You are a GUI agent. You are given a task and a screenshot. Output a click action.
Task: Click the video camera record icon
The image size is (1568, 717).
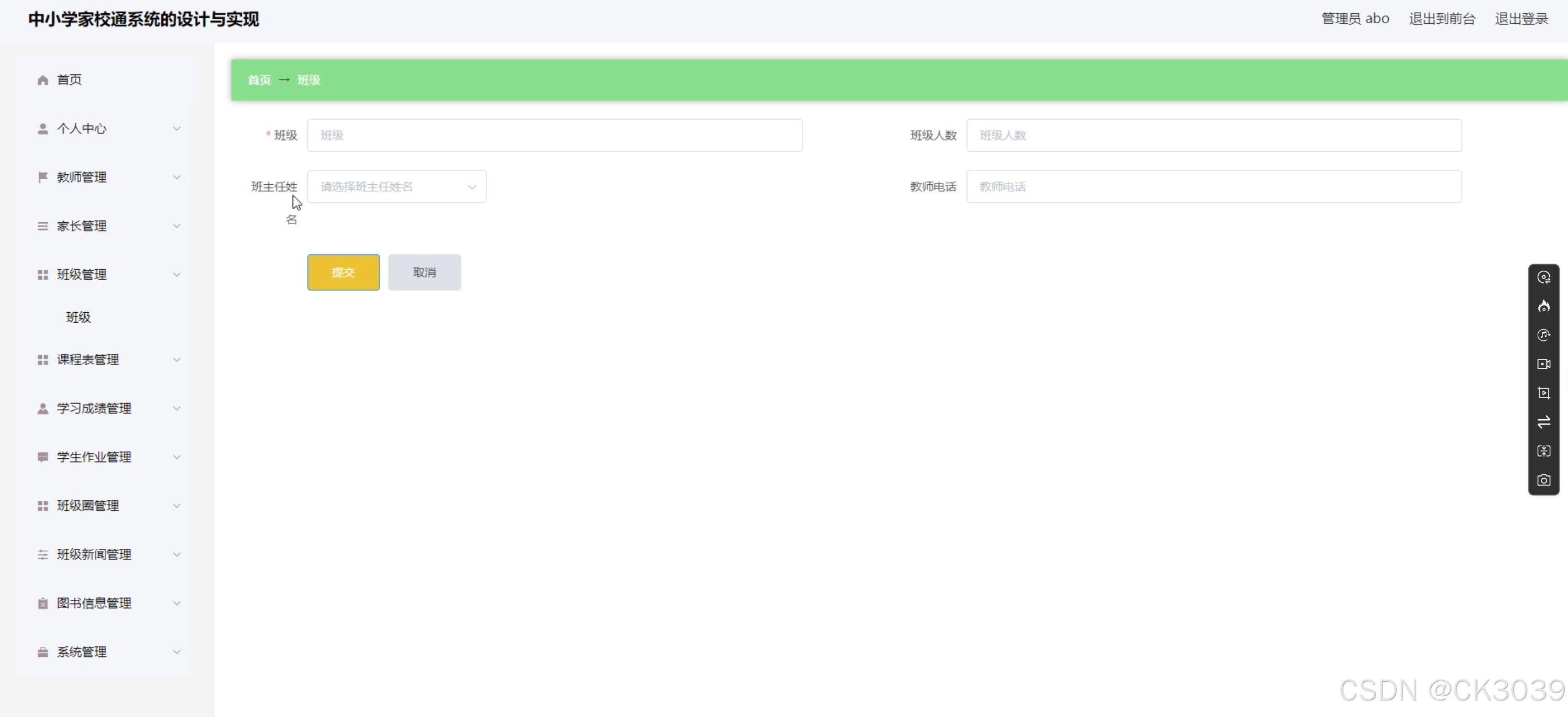pos(1543,364)
